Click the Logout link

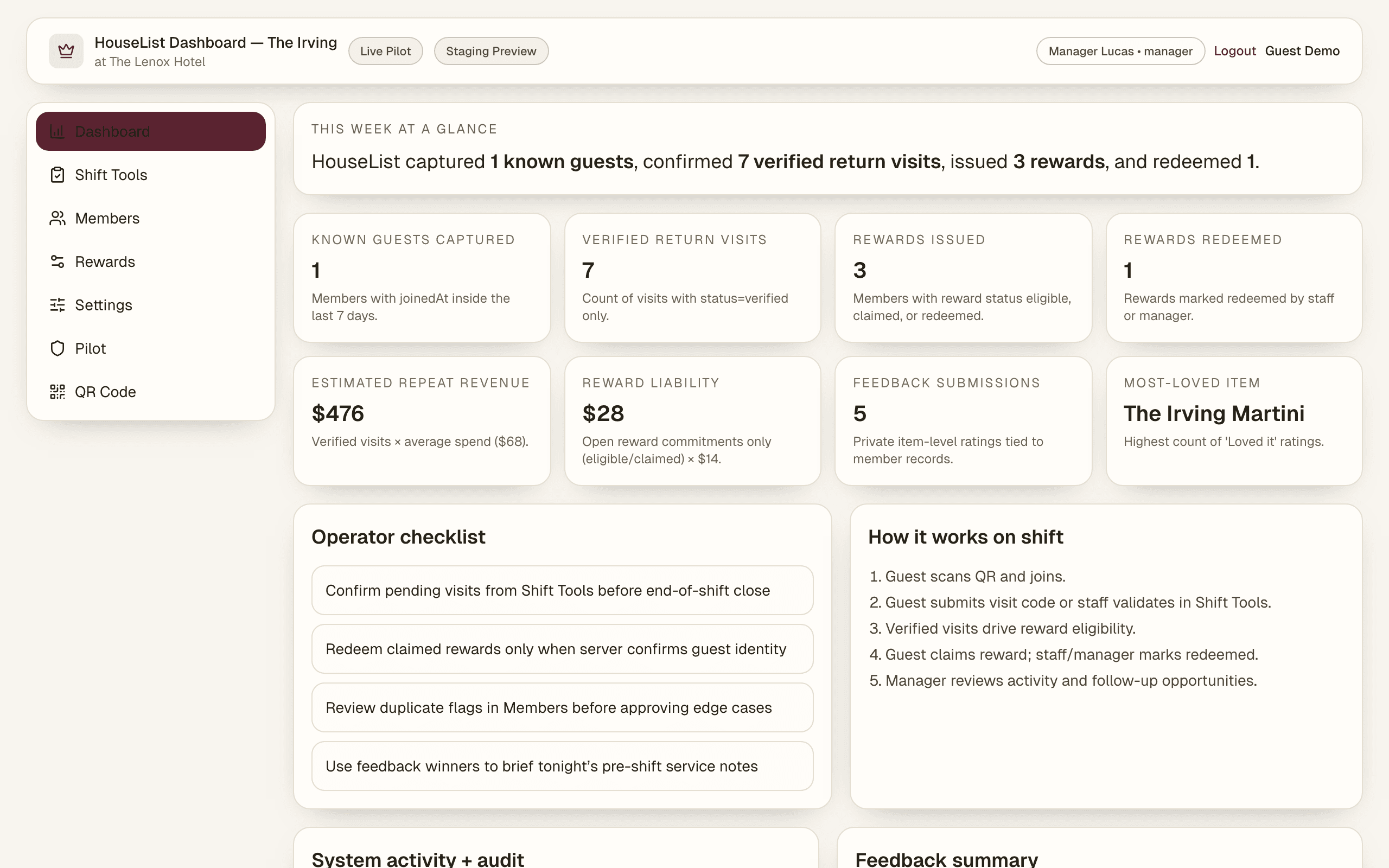1234,50
